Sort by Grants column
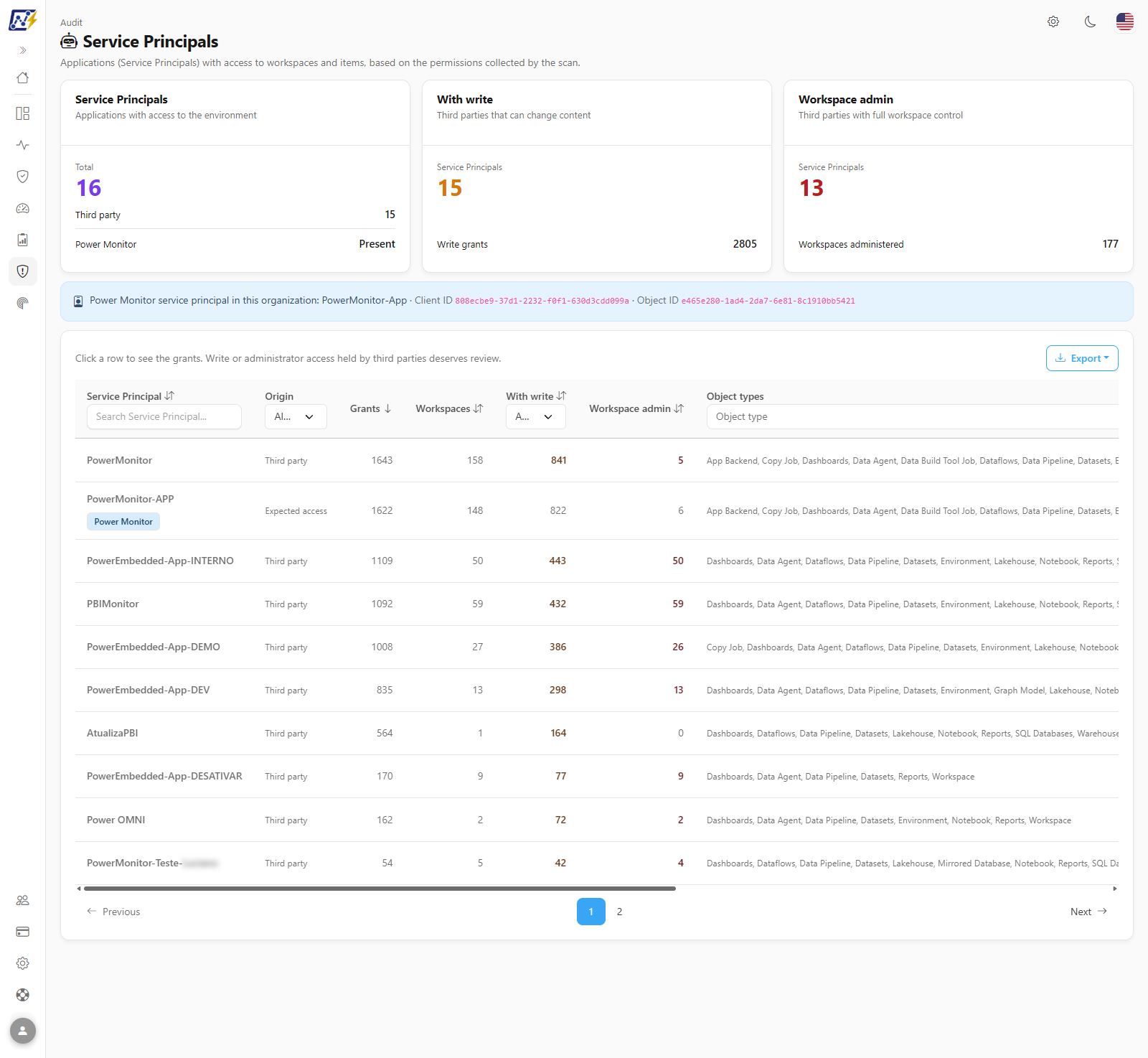This screenshot has height=1058, width=1148. (x=371, y=408)
